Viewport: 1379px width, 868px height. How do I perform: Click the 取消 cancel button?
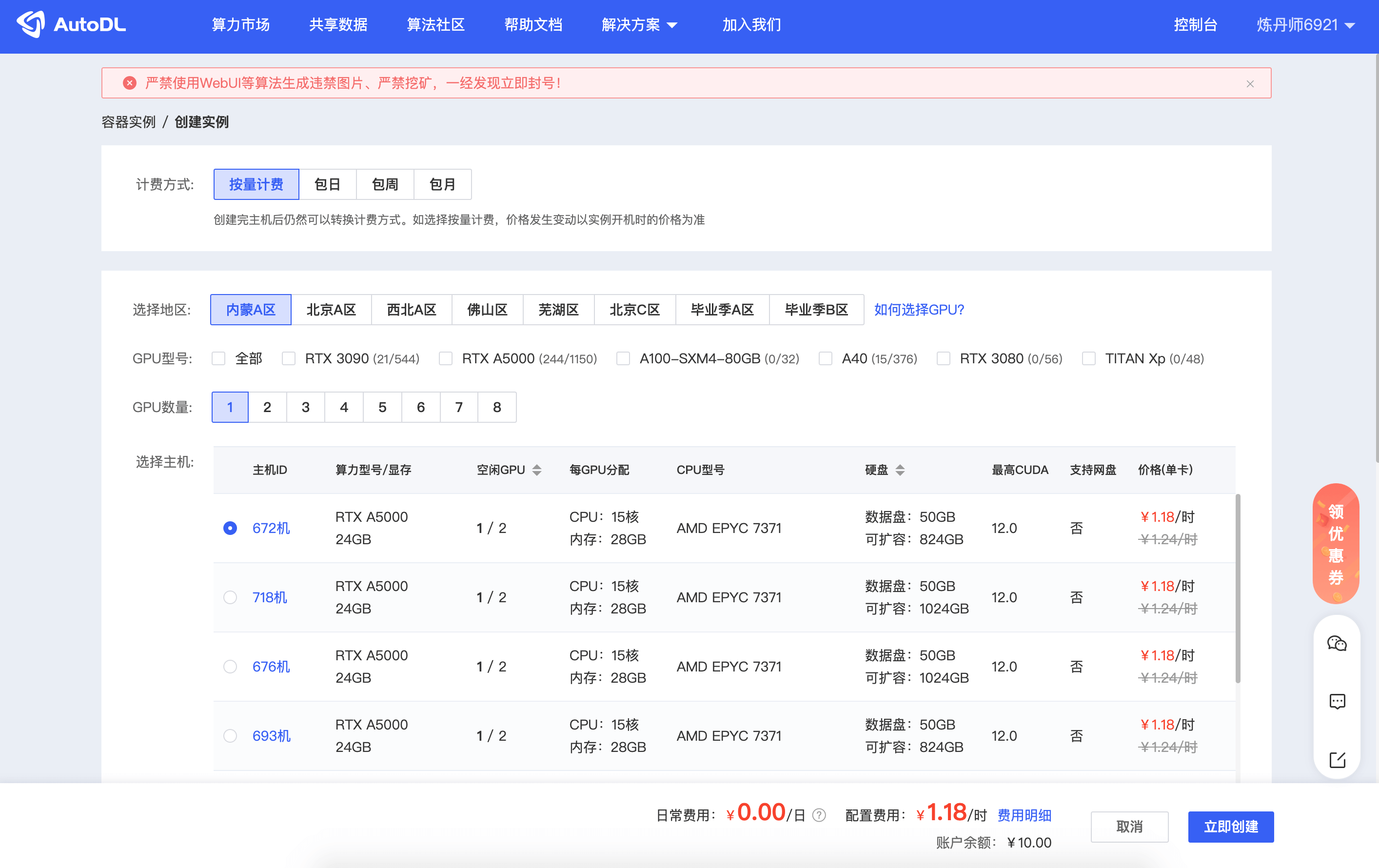pyautogui.click(x=1129, y=827)
